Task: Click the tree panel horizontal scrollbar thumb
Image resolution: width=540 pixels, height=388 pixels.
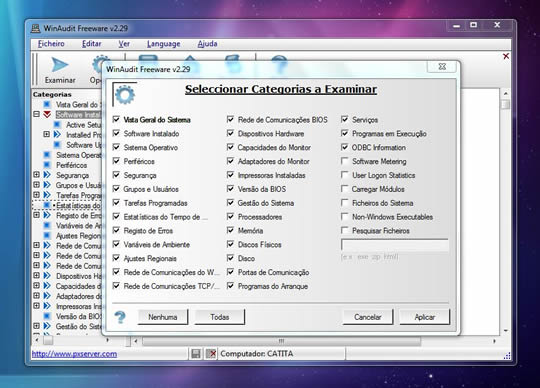Action: click(x=48, y=340)
